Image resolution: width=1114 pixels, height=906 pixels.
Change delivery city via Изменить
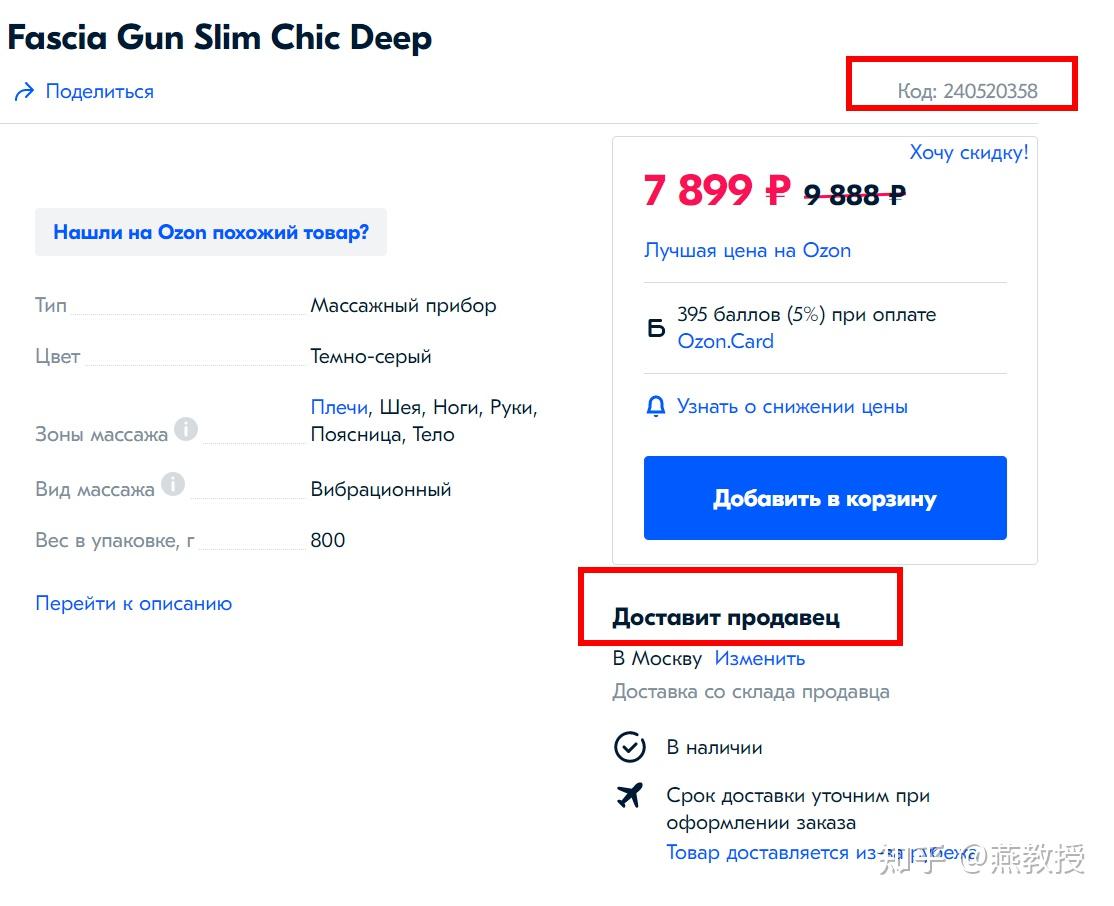759,659
